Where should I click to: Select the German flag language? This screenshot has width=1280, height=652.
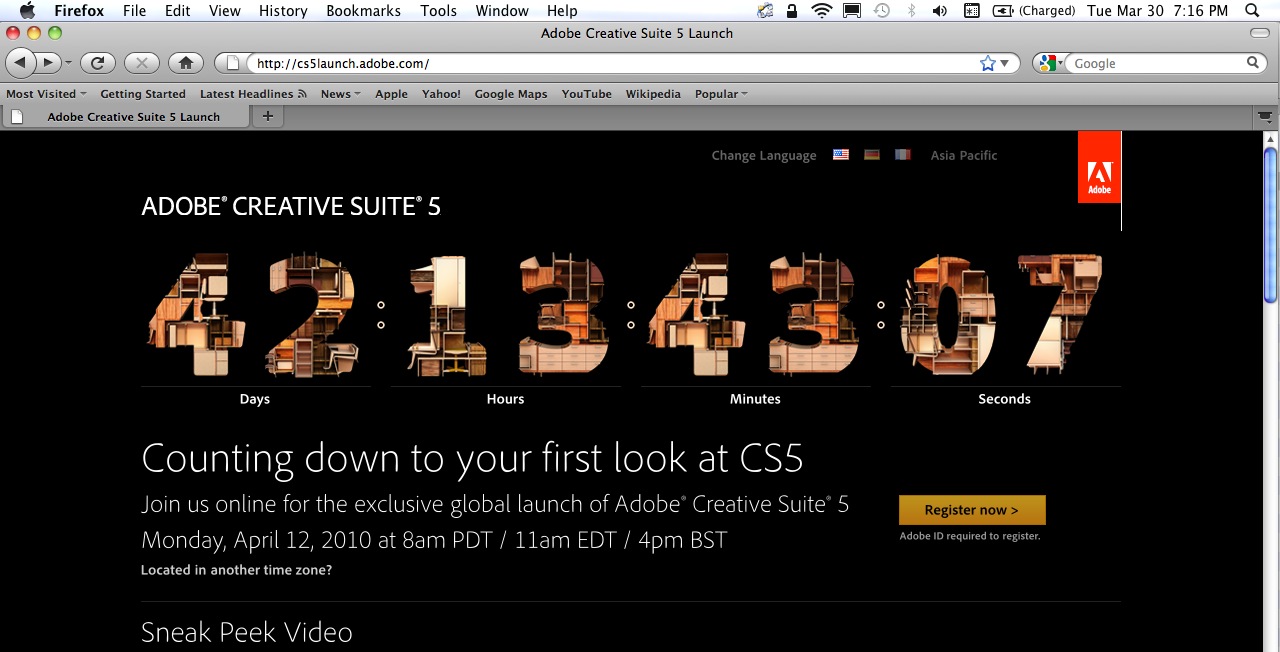[872, 155]
